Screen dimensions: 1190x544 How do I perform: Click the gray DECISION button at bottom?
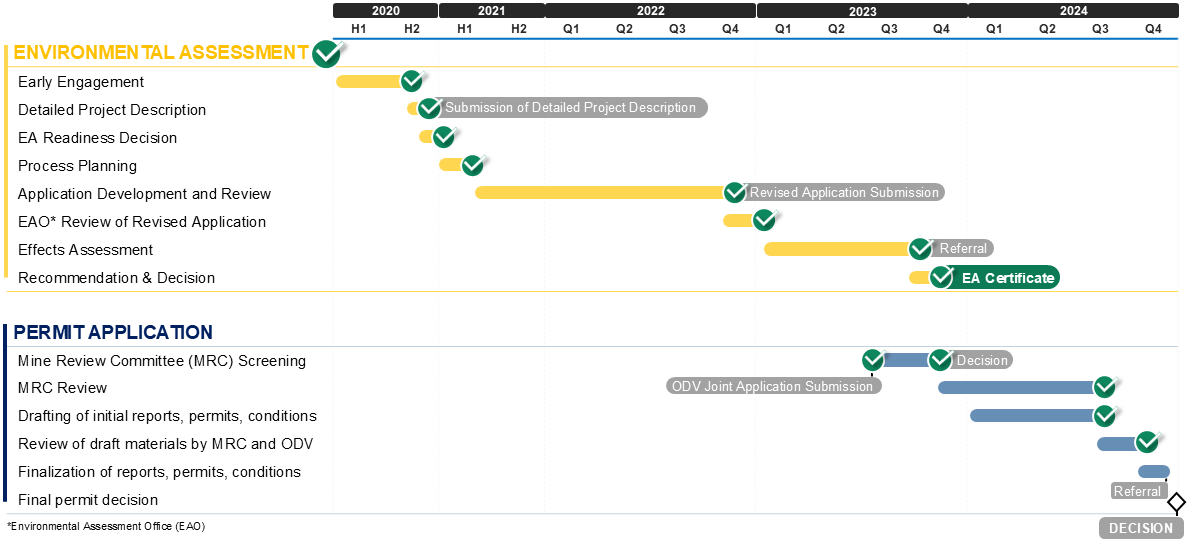click(1141, 528)
